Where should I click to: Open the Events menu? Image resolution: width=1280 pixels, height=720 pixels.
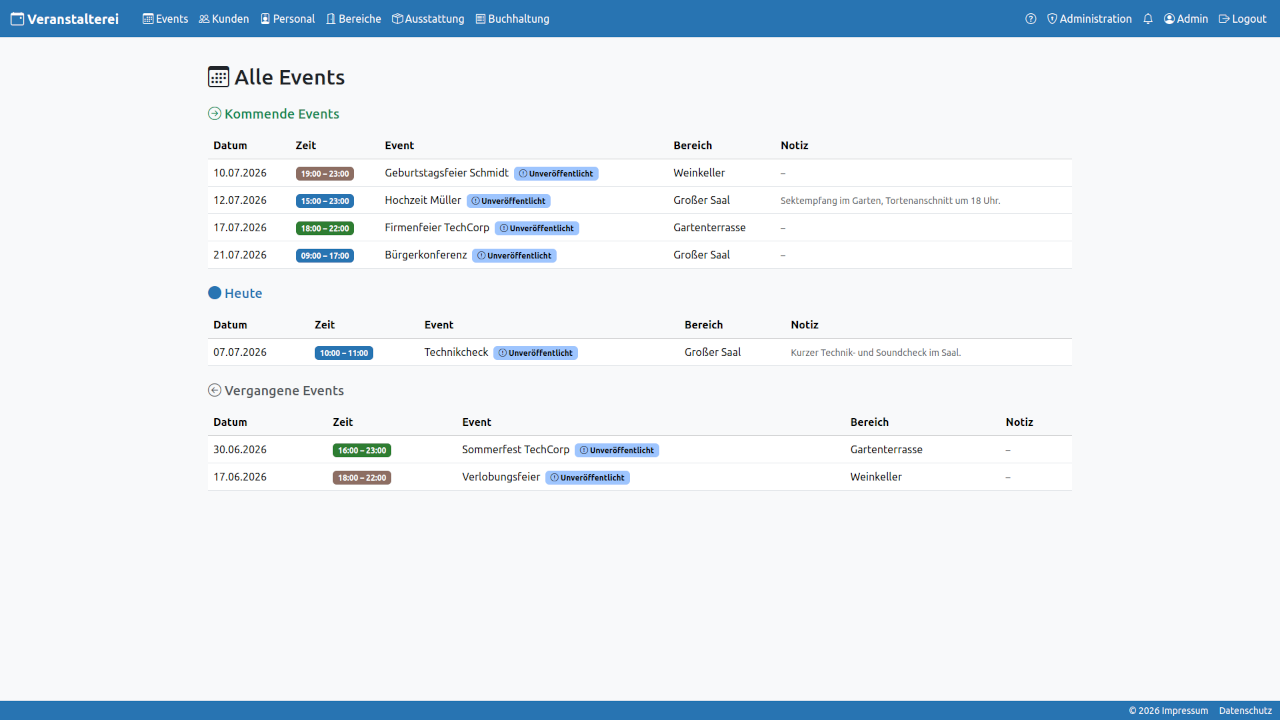pyautogui.click(x=165, y=19)
